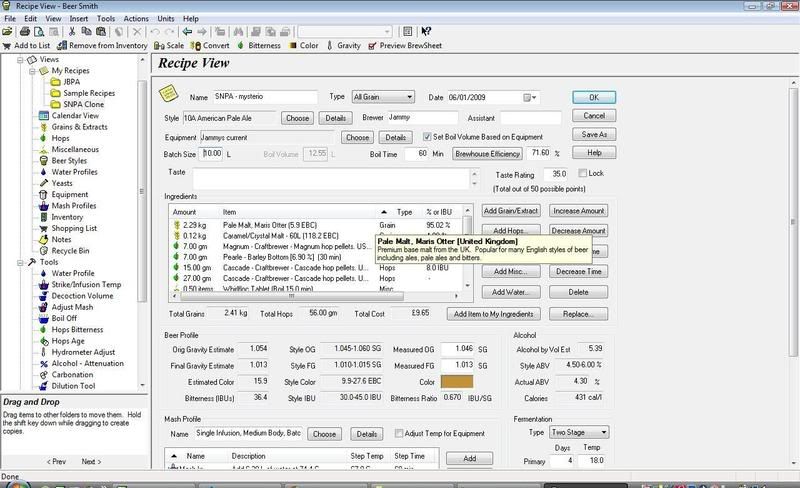Image resolution: width=800 pixels, height=488 pixels.
Task: Click the Print Preview toolbar icon
Action: tap(39, 32)
